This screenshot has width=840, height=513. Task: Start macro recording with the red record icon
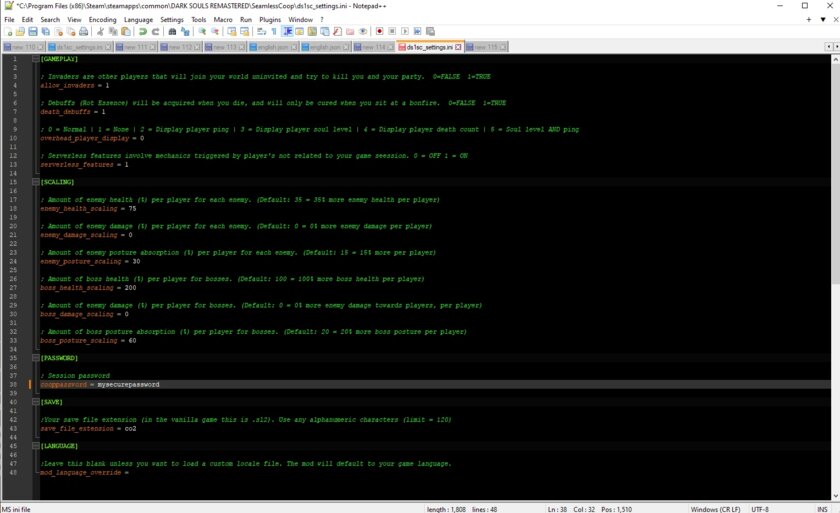point(379,32)
